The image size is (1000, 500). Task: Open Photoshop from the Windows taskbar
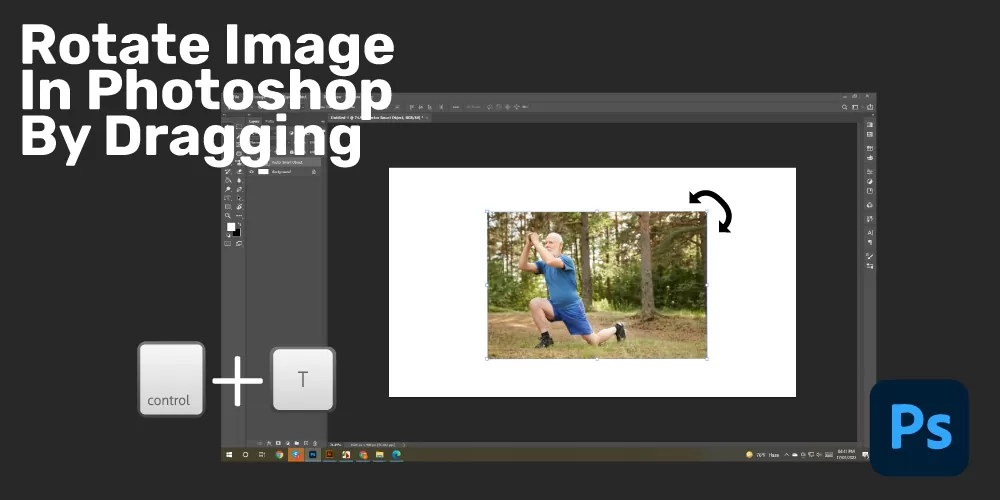click(312, 455)
